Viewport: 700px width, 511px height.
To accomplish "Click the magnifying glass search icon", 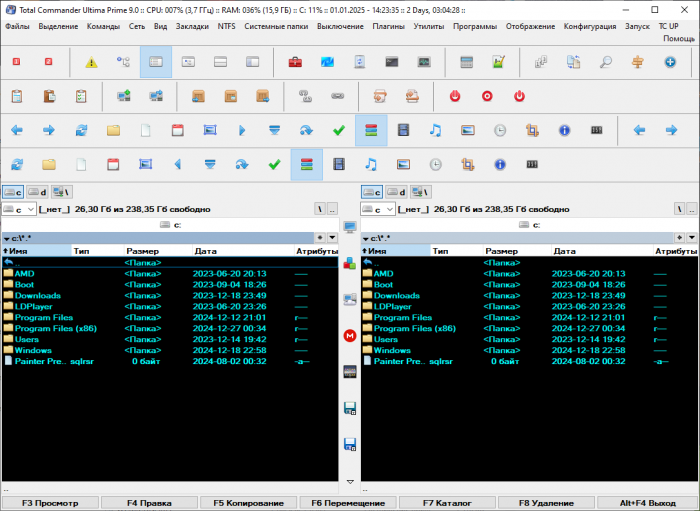I will [605, 62].
